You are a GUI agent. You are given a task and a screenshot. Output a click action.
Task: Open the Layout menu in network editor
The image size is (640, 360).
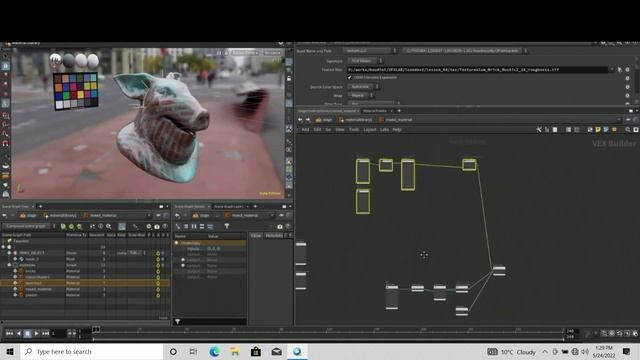[369, 129]
